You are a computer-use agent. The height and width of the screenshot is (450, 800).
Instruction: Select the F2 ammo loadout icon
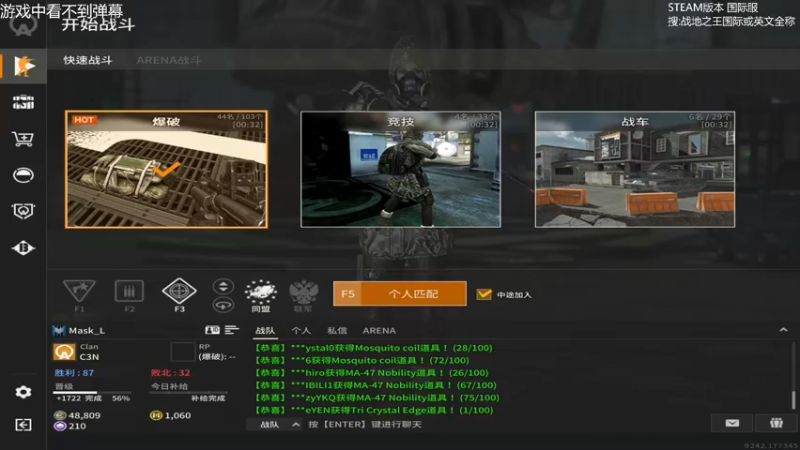[x=129, y=291]
